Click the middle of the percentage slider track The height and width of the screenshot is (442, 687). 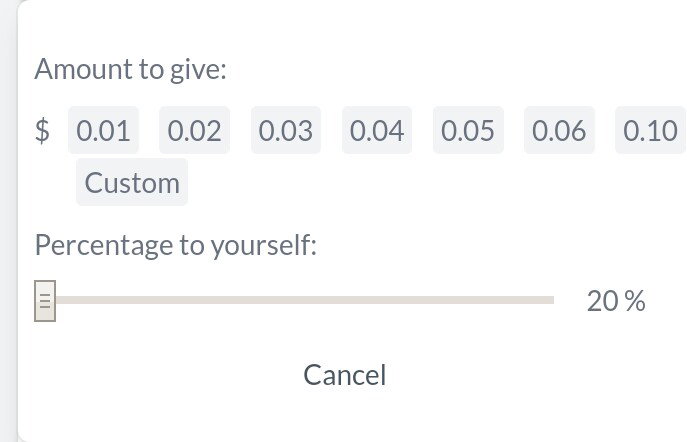[305, 300]
